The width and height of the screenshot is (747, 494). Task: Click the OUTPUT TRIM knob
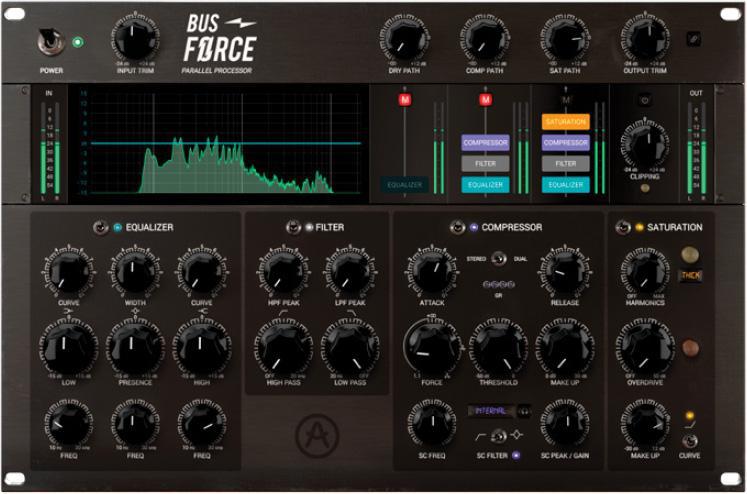[x=645, y=39]
